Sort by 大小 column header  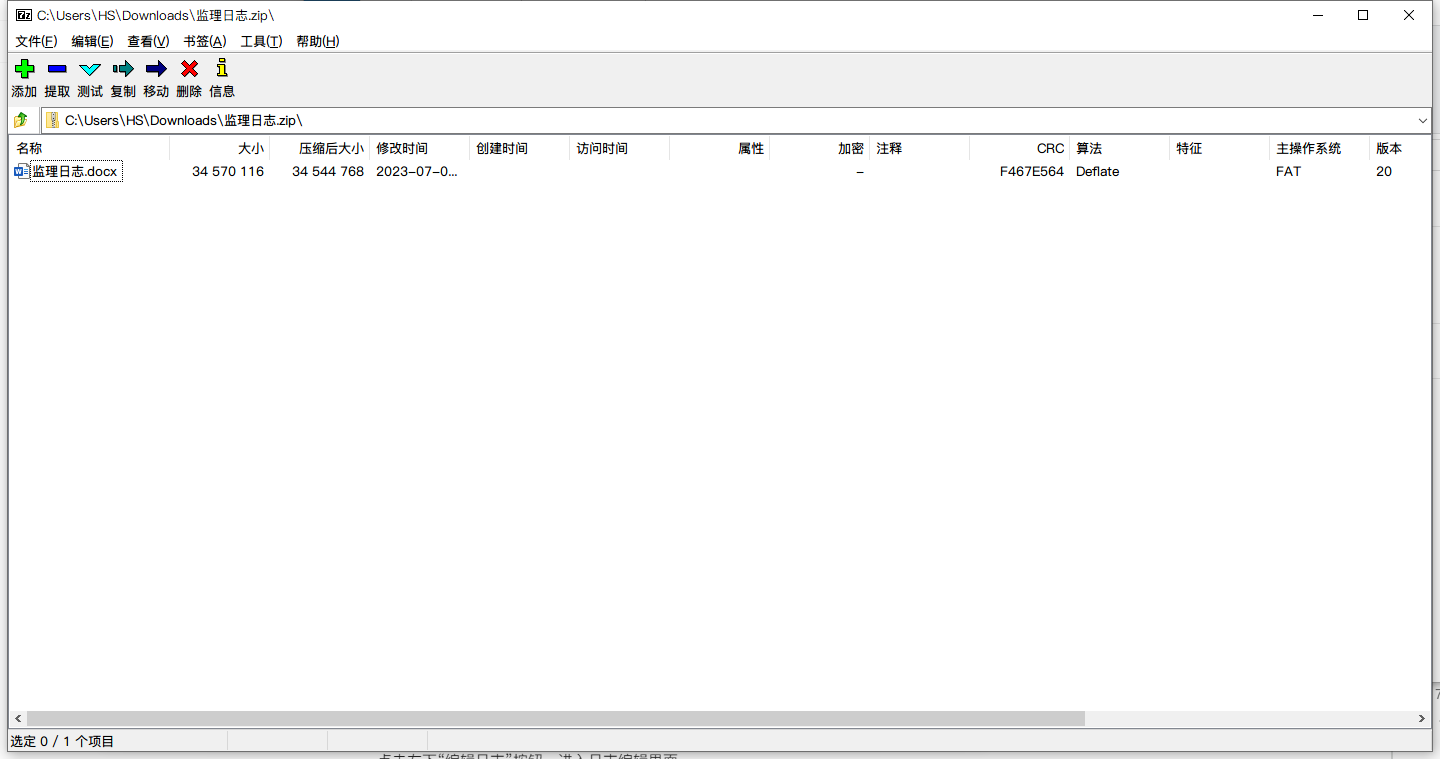(219, 148)
